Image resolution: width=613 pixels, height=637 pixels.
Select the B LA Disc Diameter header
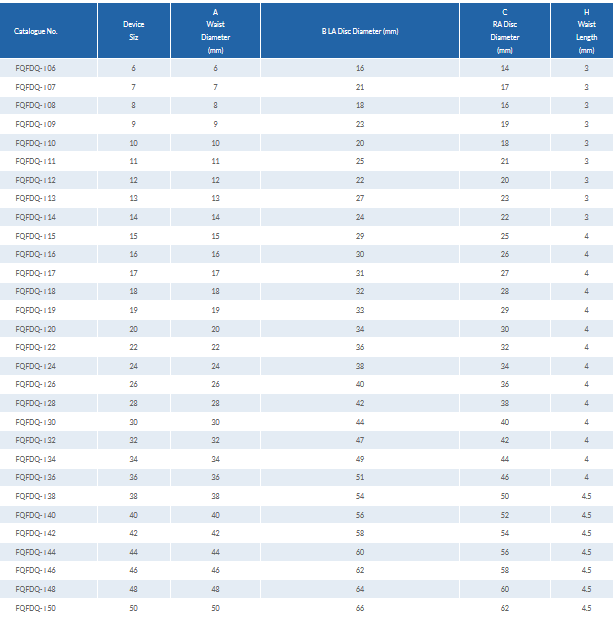pos(359,31)
